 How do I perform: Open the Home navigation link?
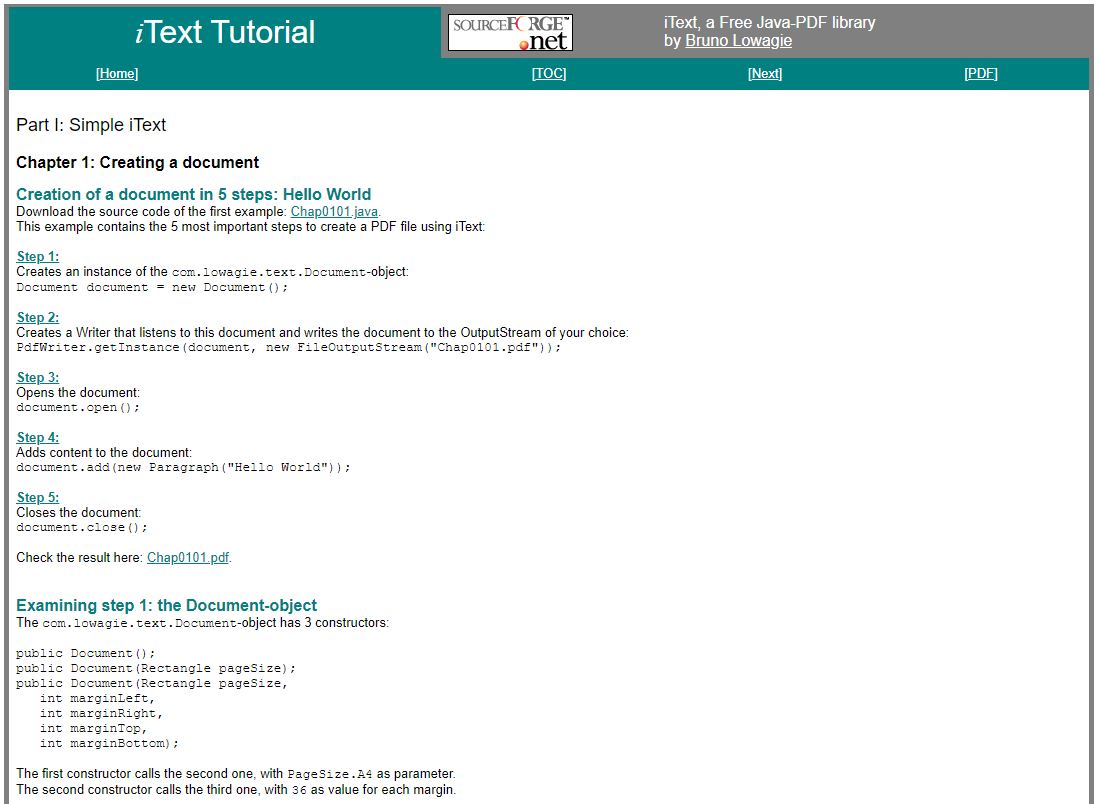pos(117,74)
